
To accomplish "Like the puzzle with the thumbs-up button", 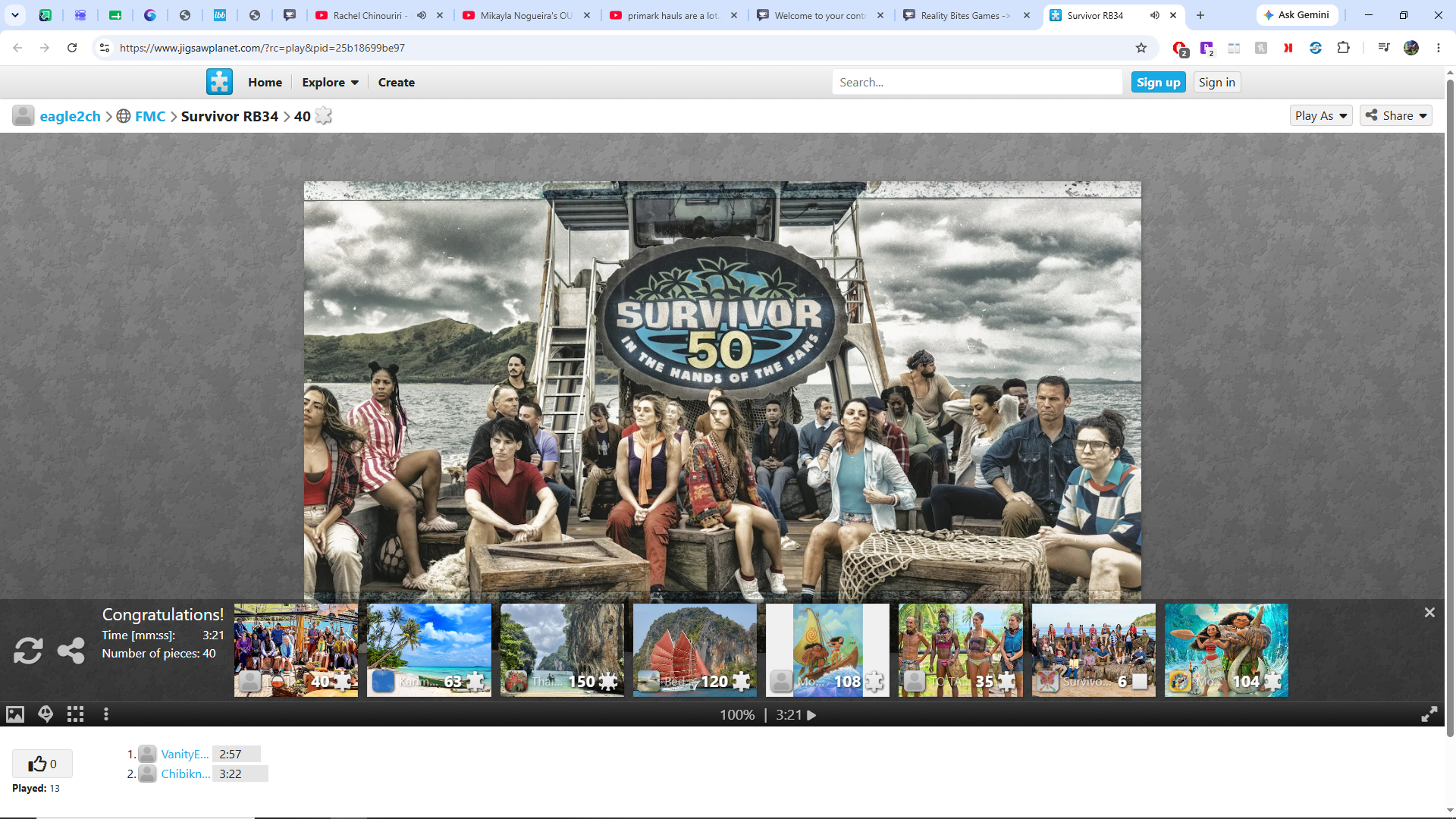I will coord(42,764).
